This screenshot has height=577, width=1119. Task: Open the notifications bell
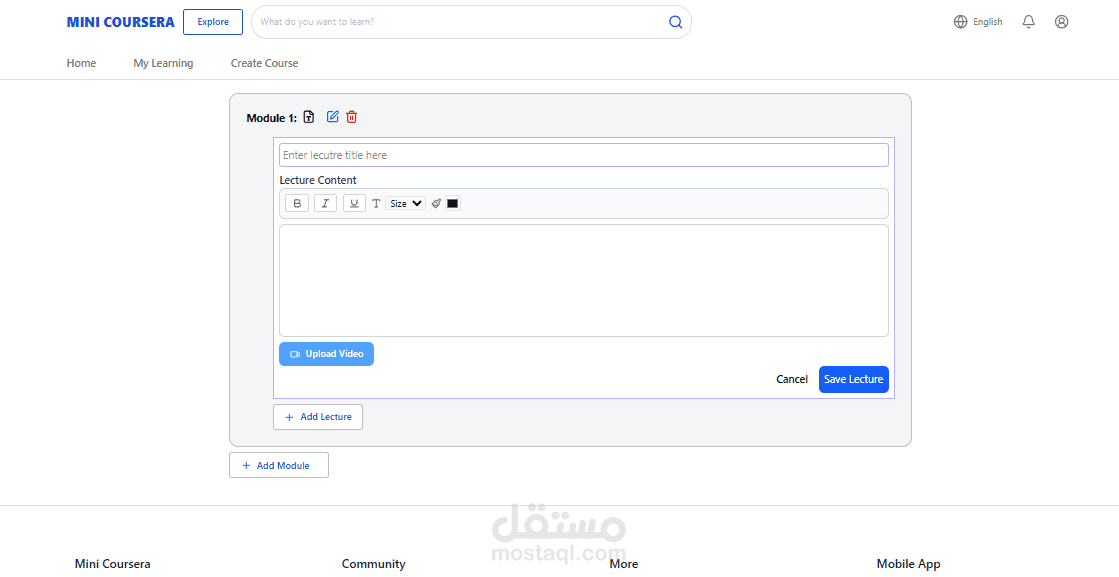coord(1028,22)
